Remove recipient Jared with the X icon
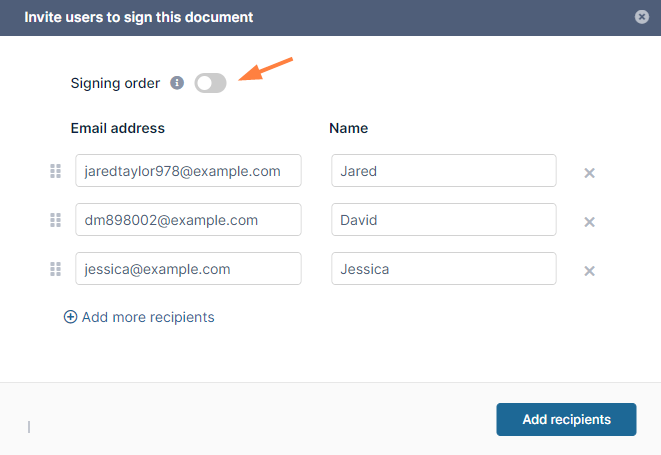Screen dimensions: 661x455 click(x=589, y=172)
